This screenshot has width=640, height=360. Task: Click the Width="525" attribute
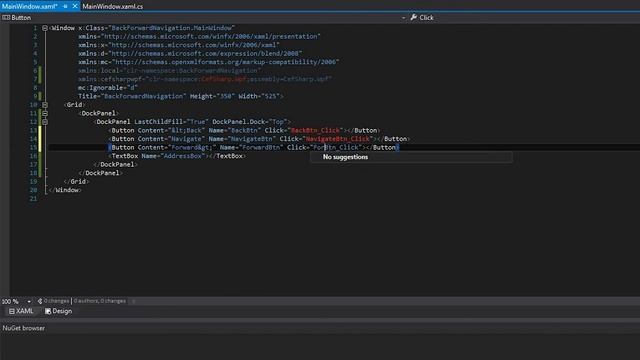(x=259, y=96)
